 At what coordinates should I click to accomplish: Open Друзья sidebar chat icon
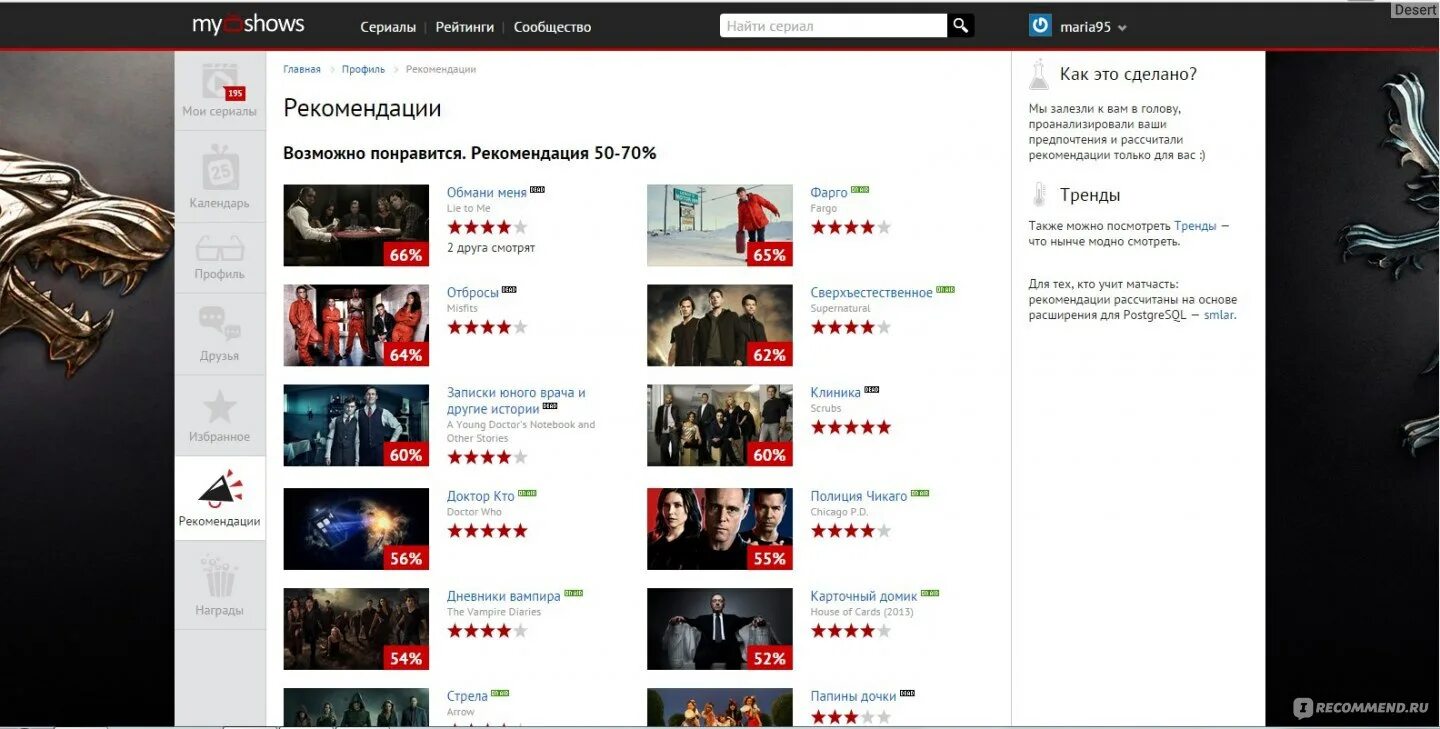(220, 323)
